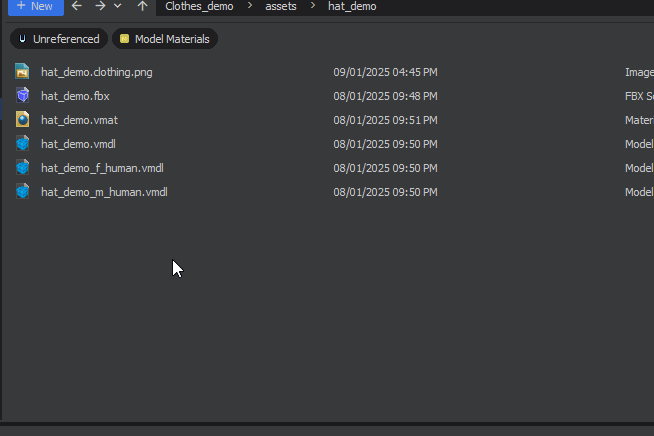The image size is (654, 436).
Task: Click the hat_demo.fbx file icon
Action: click(x=23, y=95)
